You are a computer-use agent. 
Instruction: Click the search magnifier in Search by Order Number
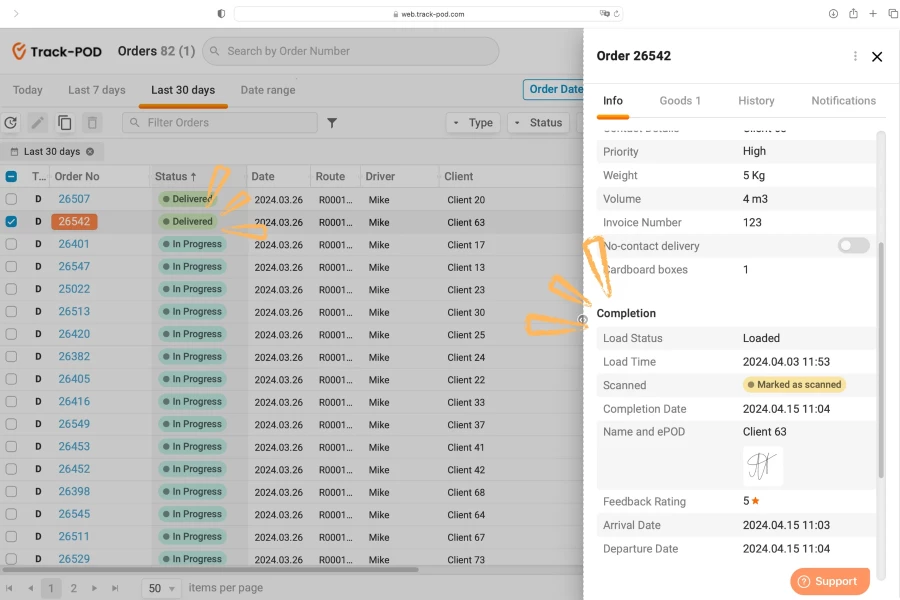pos(214,50)
